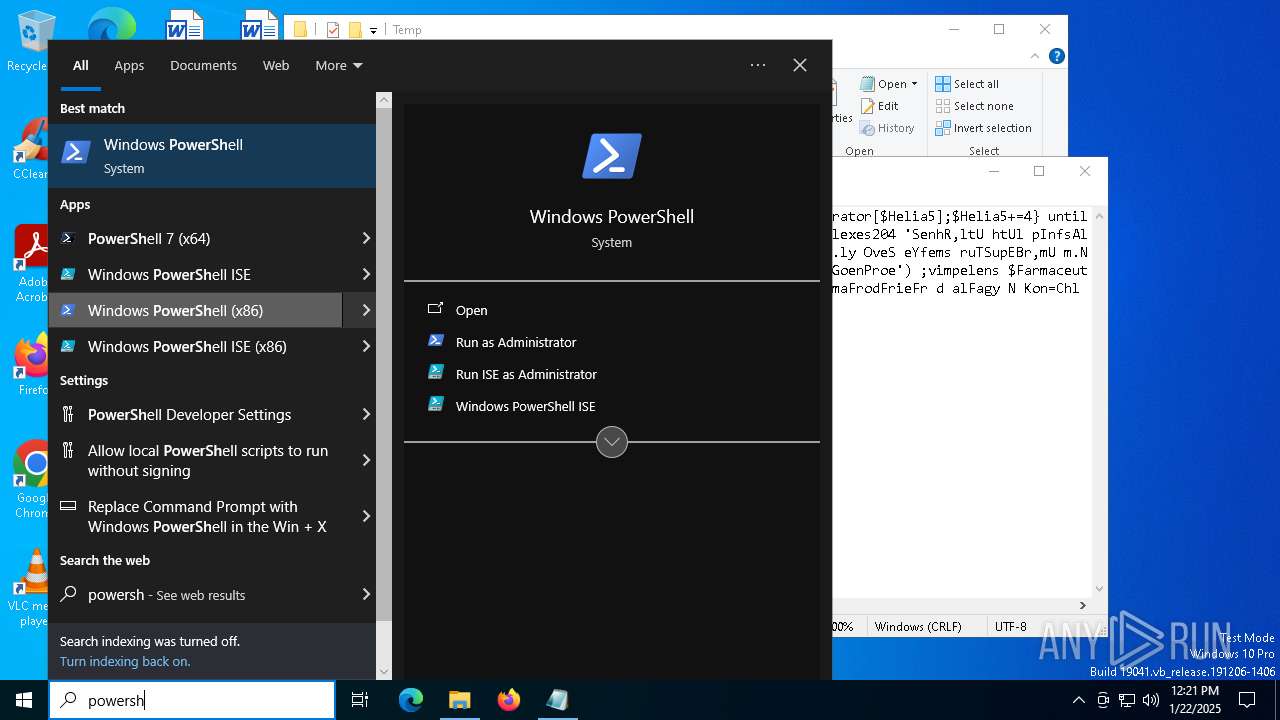Open search panel options (three dots)
This screenshot has height=720, width=1280.
(x=758, y=65)
